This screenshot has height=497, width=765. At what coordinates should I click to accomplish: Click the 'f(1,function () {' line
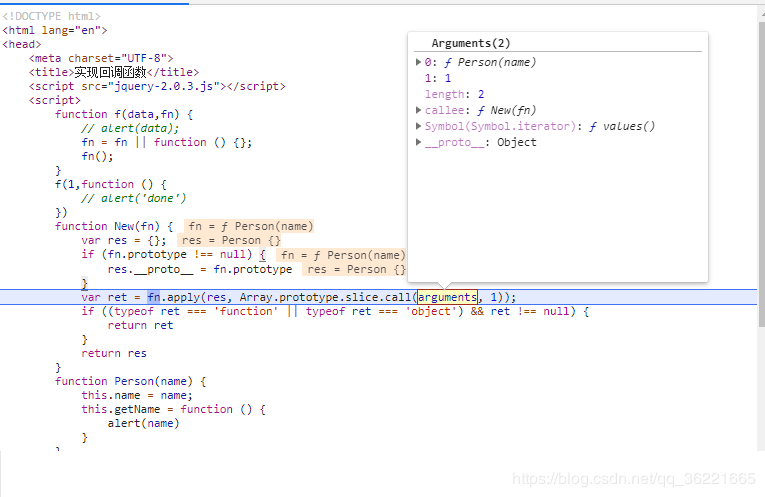111,184
